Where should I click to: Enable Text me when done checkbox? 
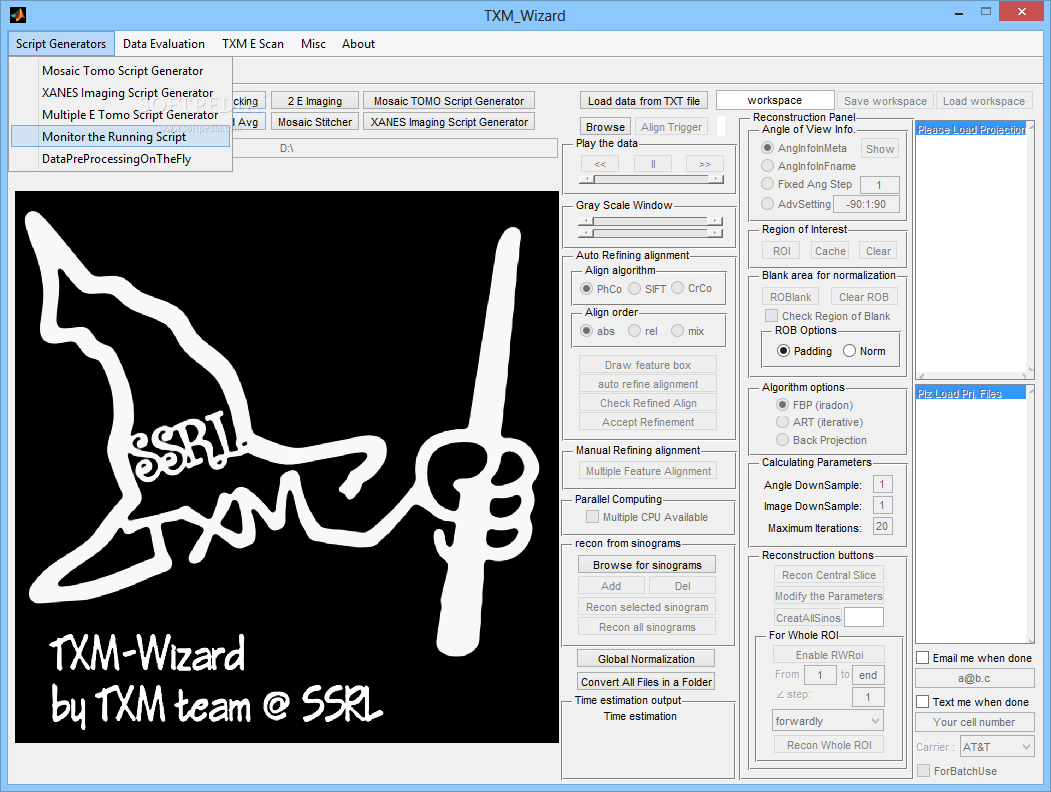(924, 702)
